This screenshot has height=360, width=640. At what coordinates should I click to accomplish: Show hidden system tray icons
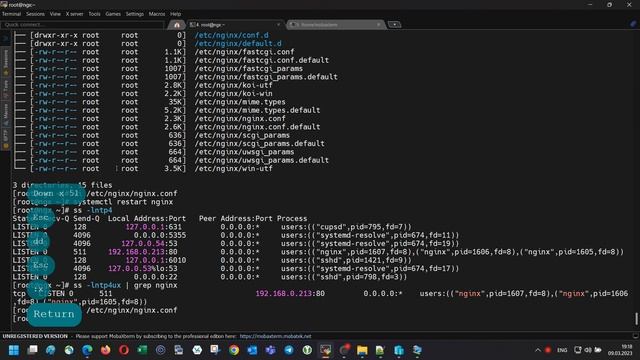(538, 350)
